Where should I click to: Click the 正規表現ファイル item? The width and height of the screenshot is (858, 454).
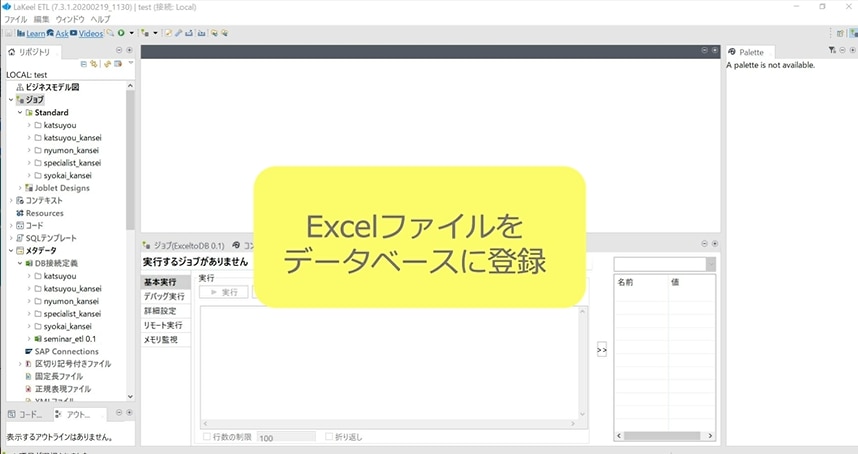click(63, 389)
